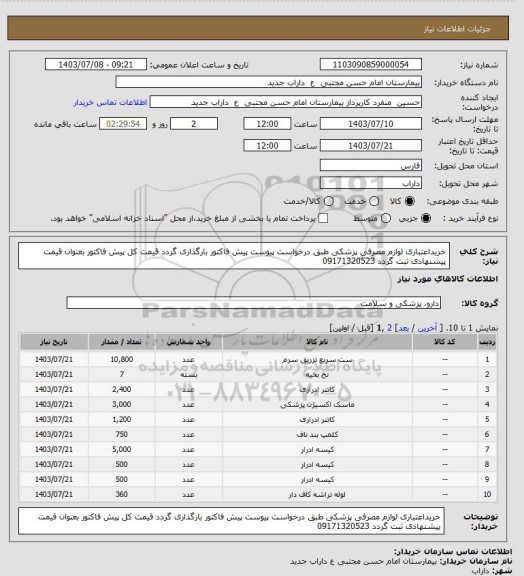The height and width of the screenshot is (576, 524).
Task: Click the نام کالا column header
Action: (x=317, y=342)
